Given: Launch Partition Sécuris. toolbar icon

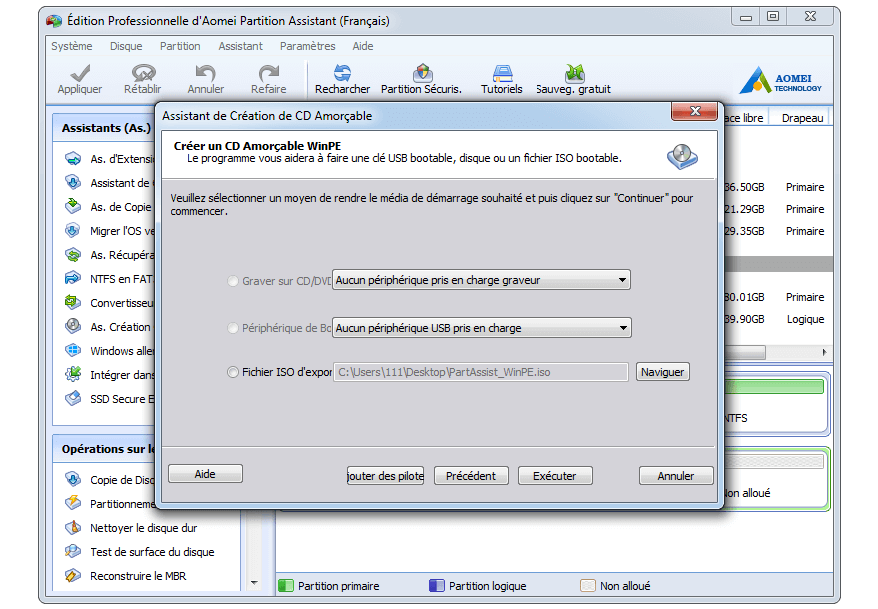Looking at the screenshot, I should (x=421, y=74).
